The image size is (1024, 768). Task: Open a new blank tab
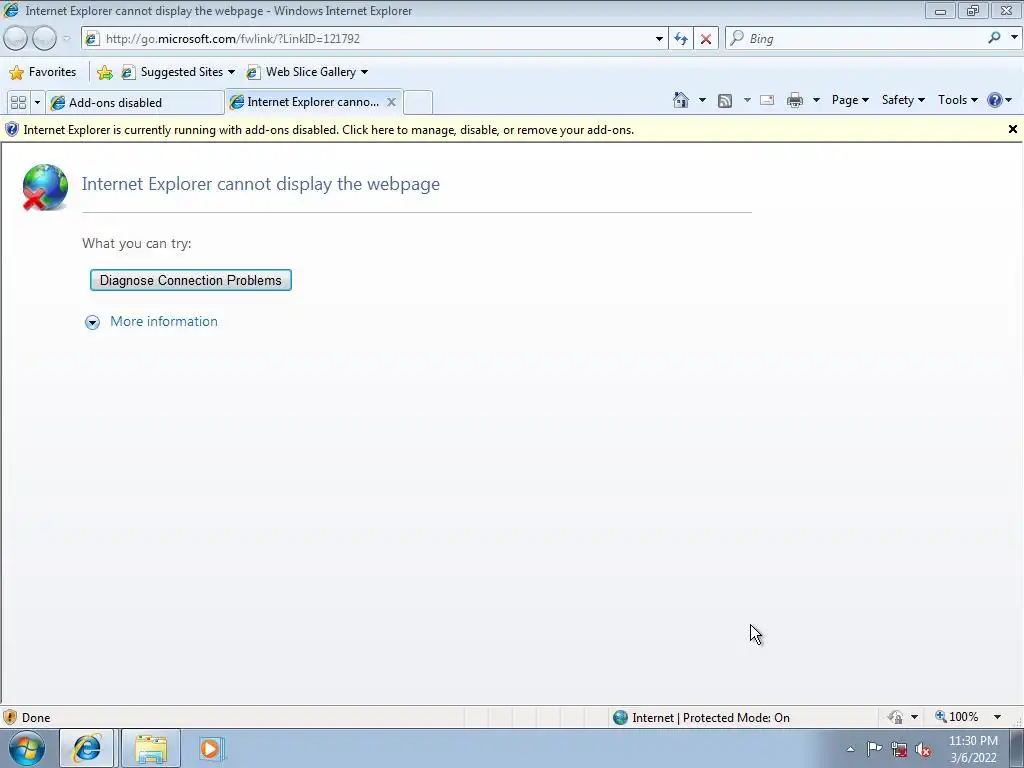[x=418, y=103]
